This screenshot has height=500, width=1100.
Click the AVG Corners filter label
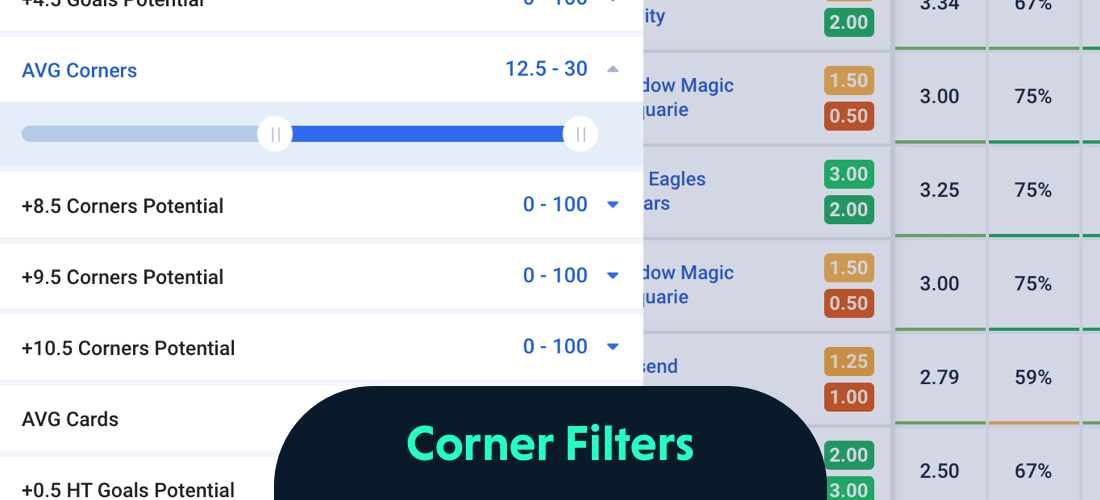[79, 71]
